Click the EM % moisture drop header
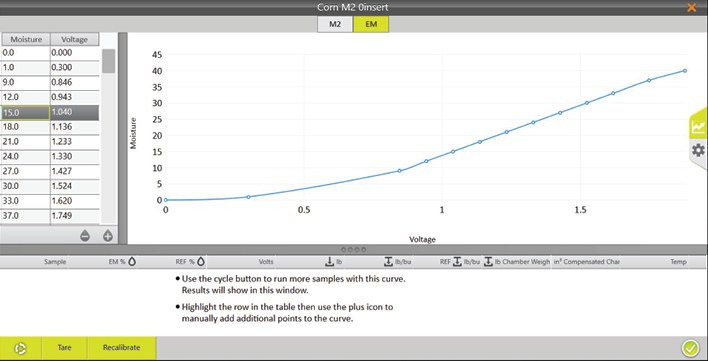 tap(121, 261)
